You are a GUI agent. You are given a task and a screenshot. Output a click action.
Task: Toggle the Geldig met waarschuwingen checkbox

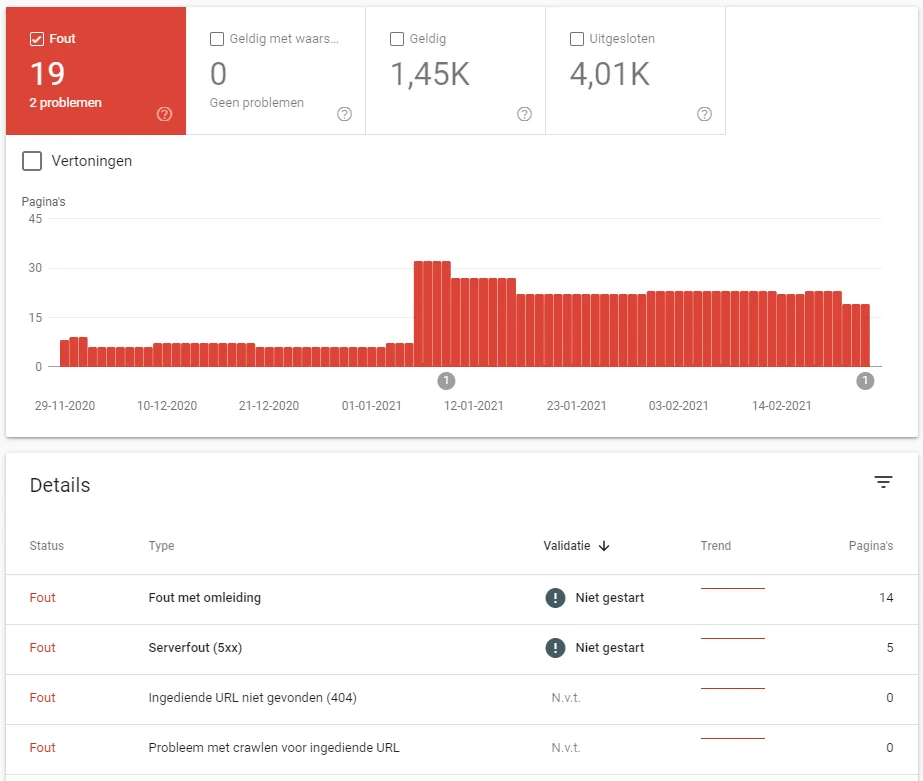tap(217, 39)
